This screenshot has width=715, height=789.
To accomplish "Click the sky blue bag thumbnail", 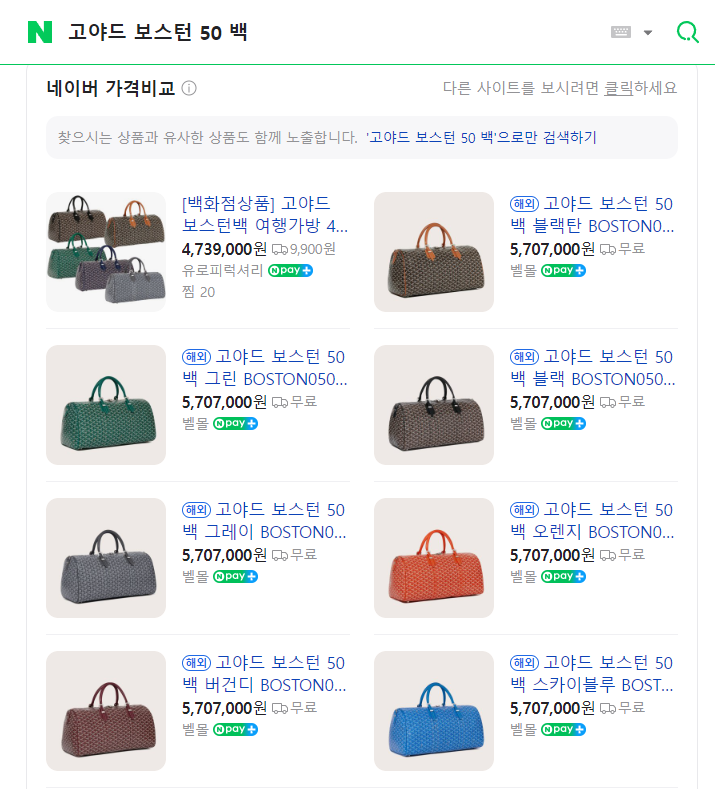I will click(434, 711).
